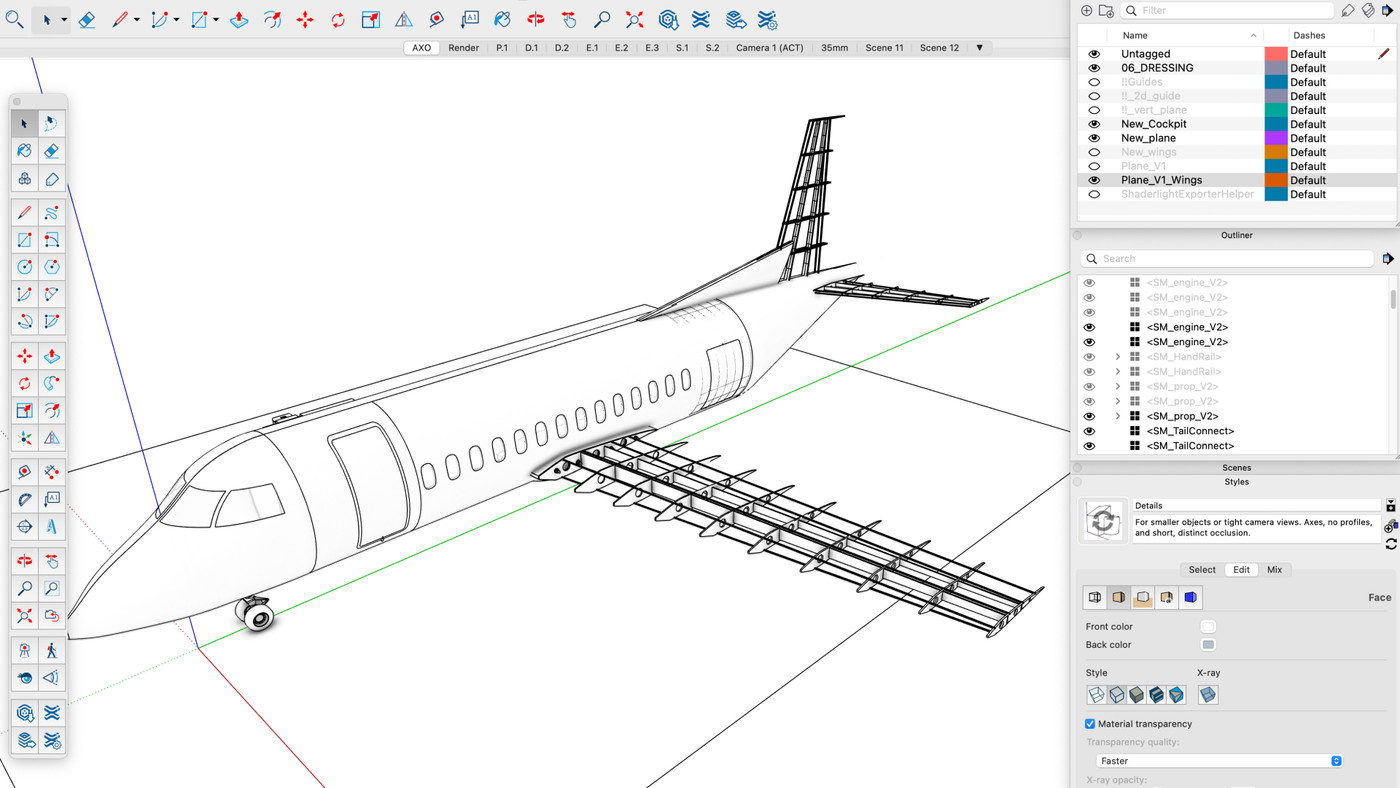Click Zoom Extents in the top toolbar
The height and width of the screenshot is (788, 1400).
click(635, 20)
